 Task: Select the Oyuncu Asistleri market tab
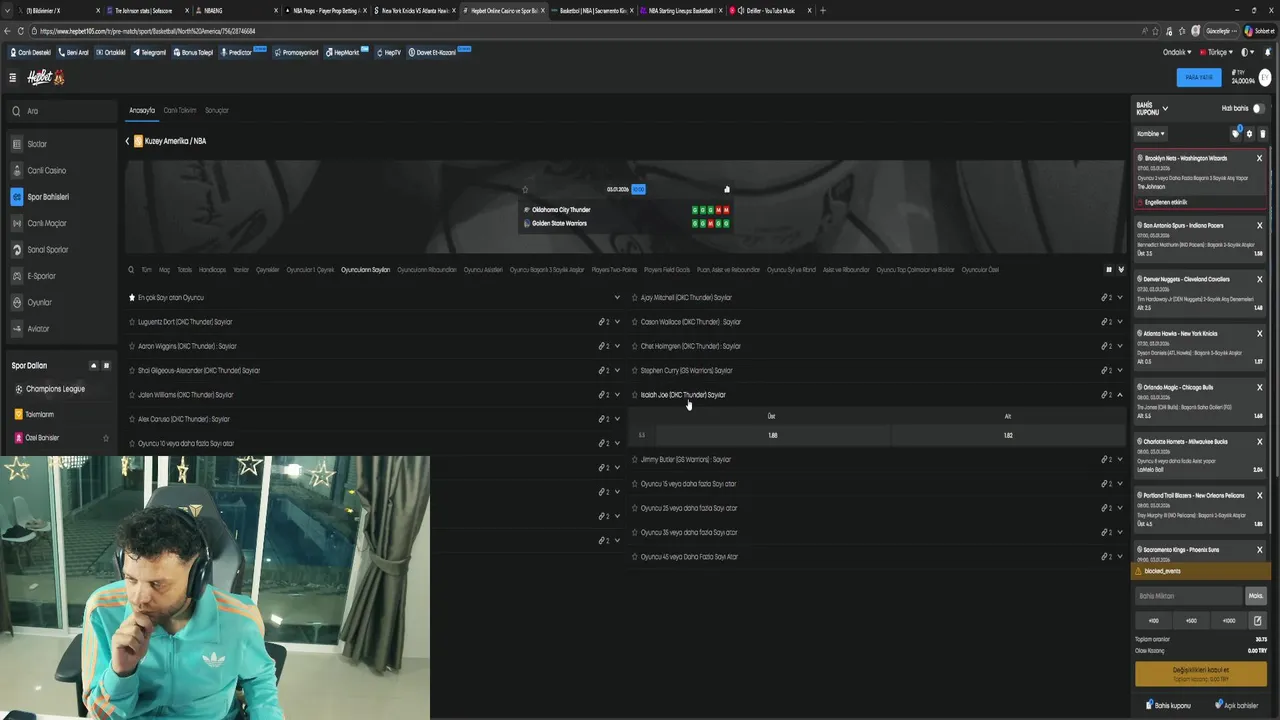(483, 270)
